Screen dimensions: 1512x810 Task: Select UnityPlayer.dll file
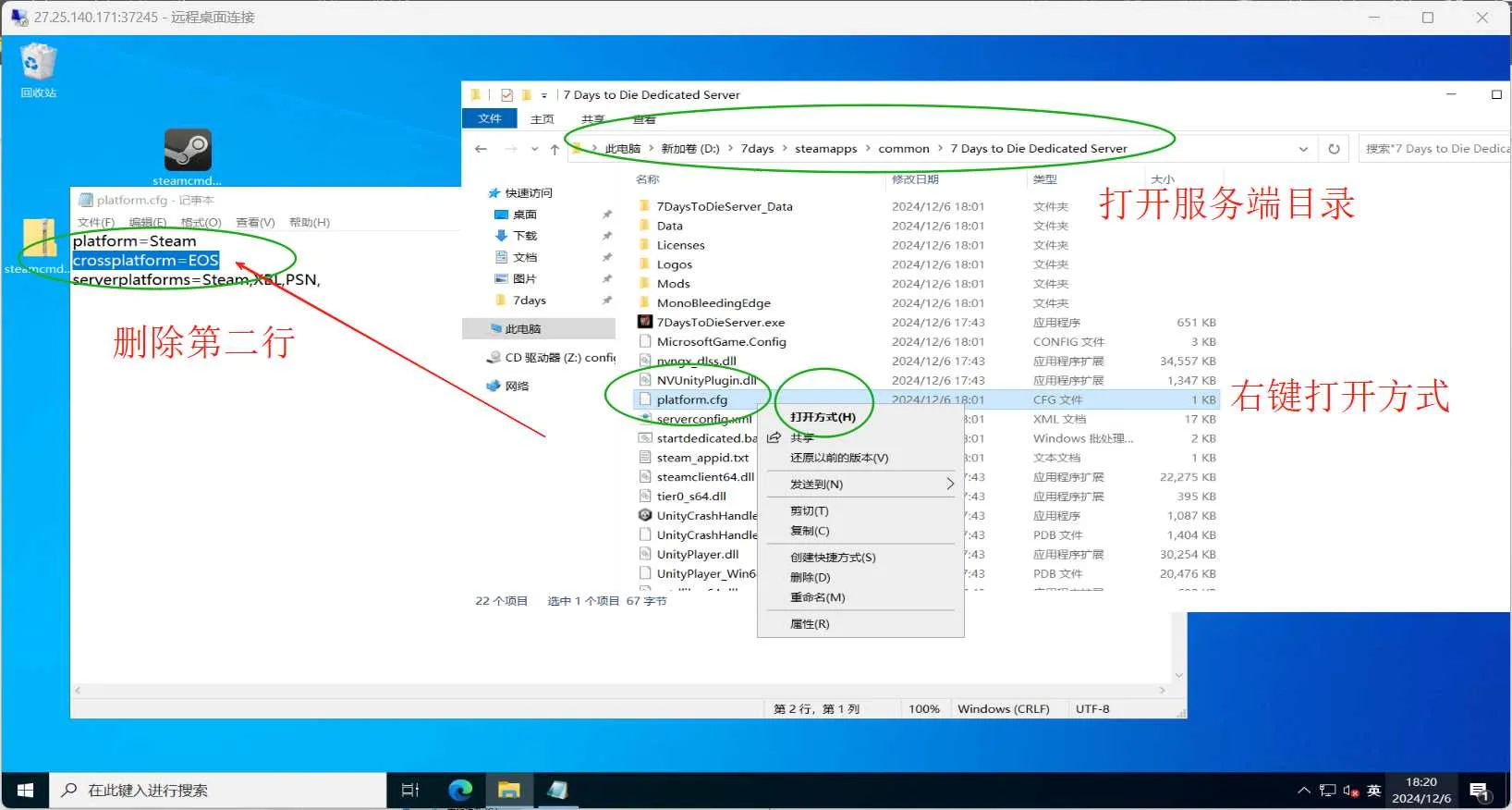pos(698,555)
